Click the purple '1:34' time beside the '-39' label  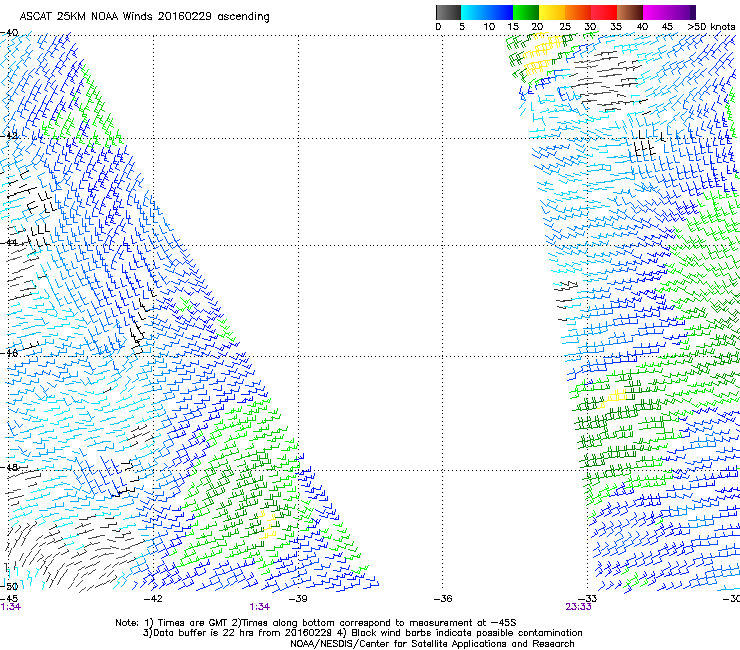click(260, 607)
